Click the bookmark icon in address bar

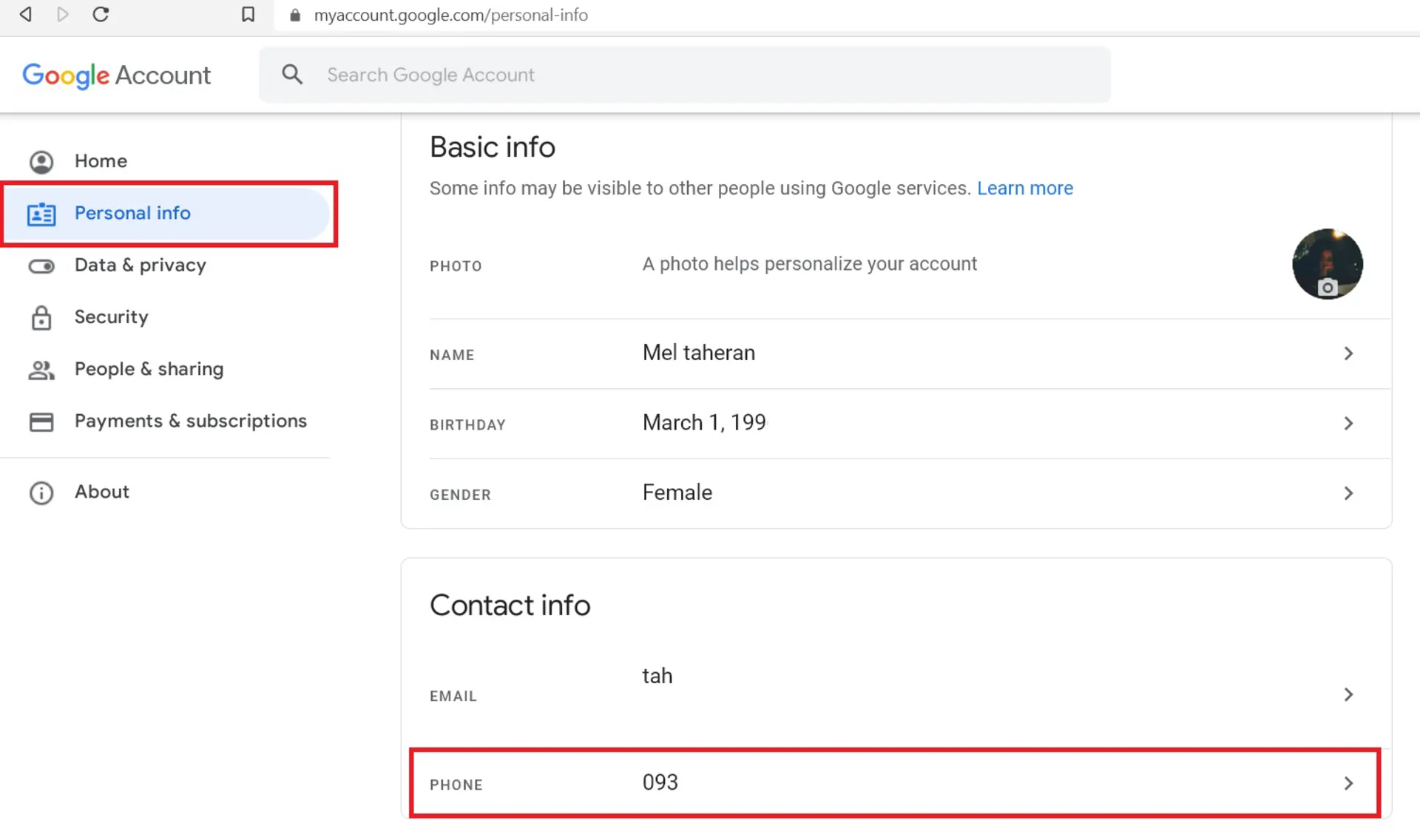tap(248, 14)
